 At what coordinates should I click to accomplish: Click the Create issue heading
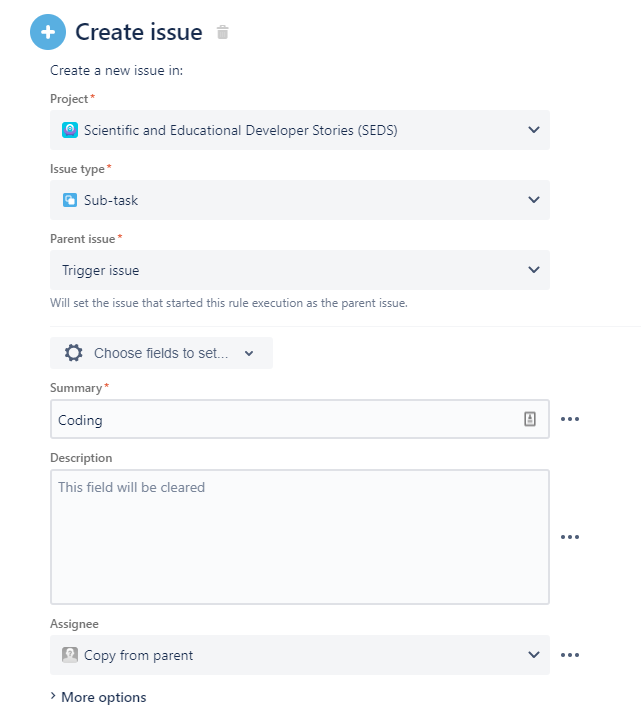pos(139,32)
